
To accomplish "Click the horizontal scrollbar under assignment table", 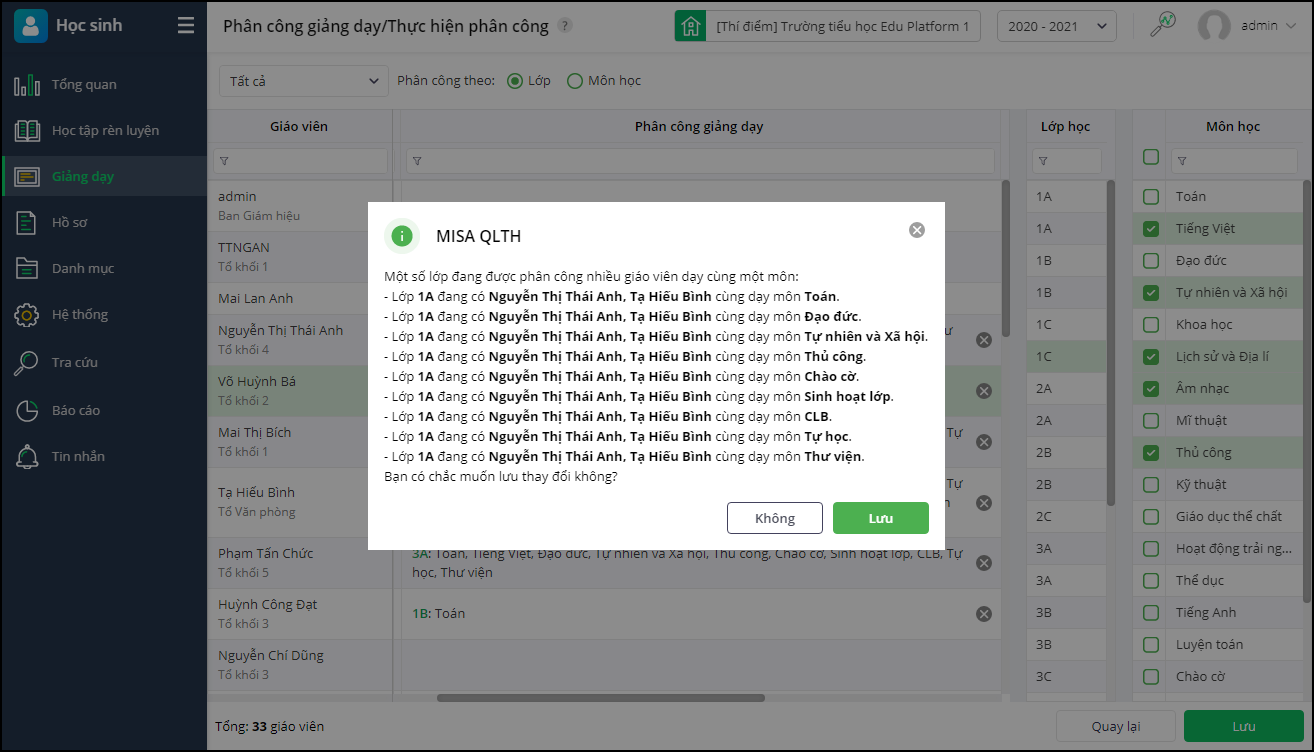I will 600,698.
